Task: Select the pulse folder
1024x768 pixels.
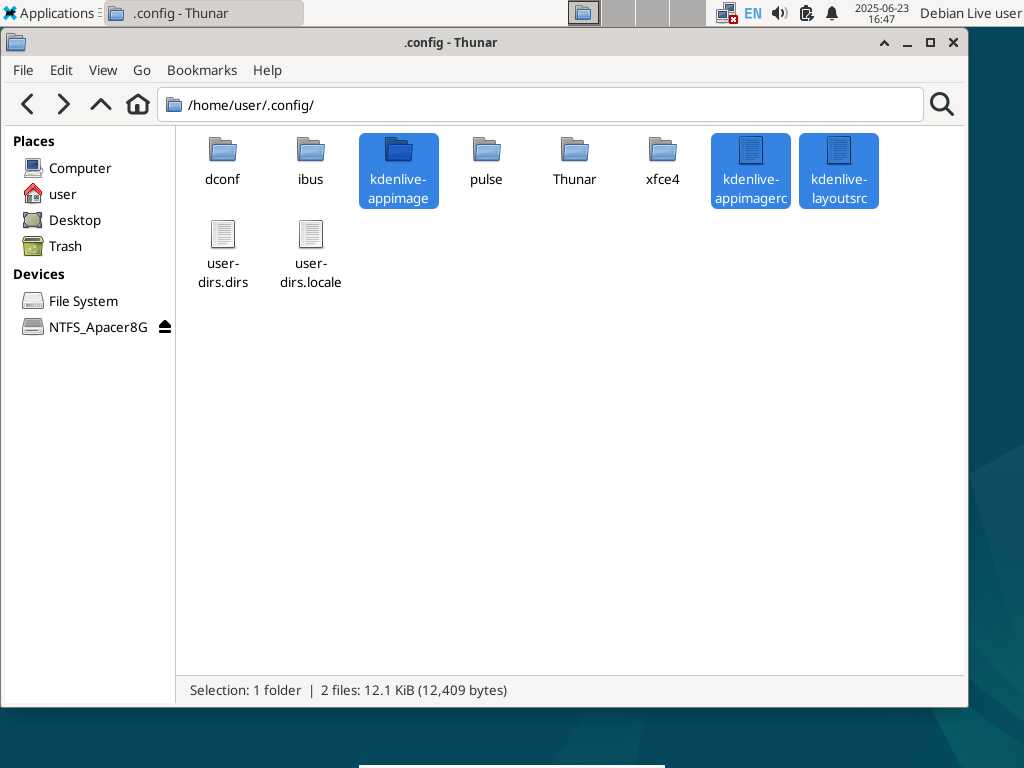Action: pyautogui.click(x=487, y=161)
